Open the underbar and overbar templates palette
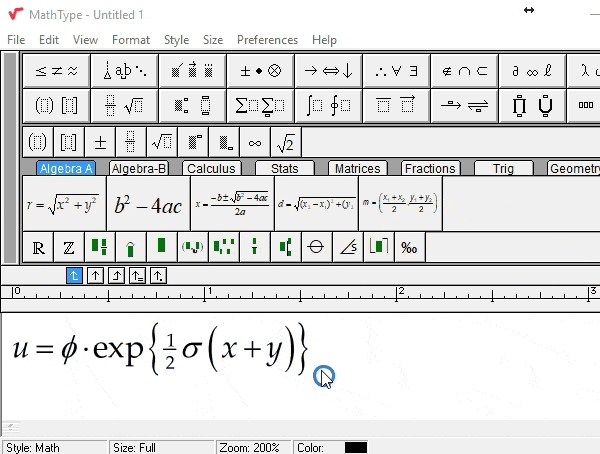This screenshot has width=600, height=454. 396,106
